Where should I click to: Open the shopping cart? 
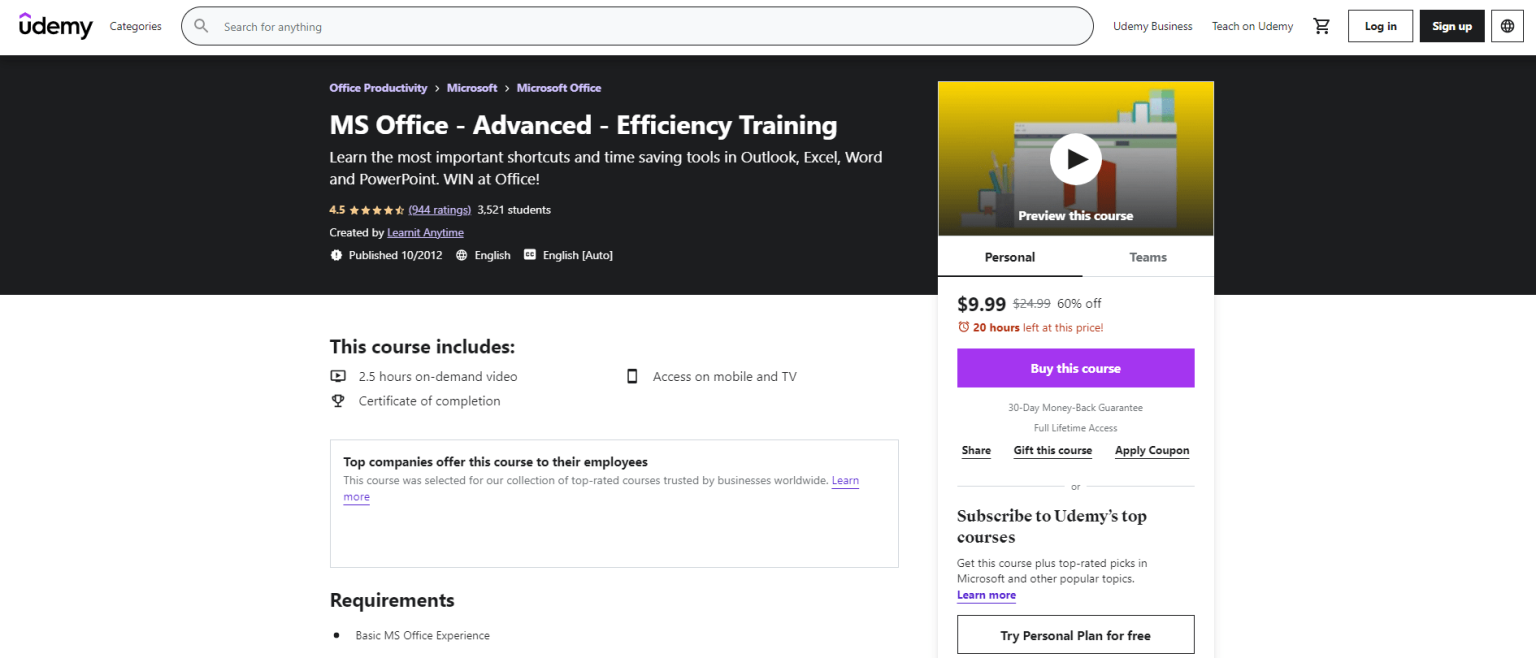[1321, 25]
